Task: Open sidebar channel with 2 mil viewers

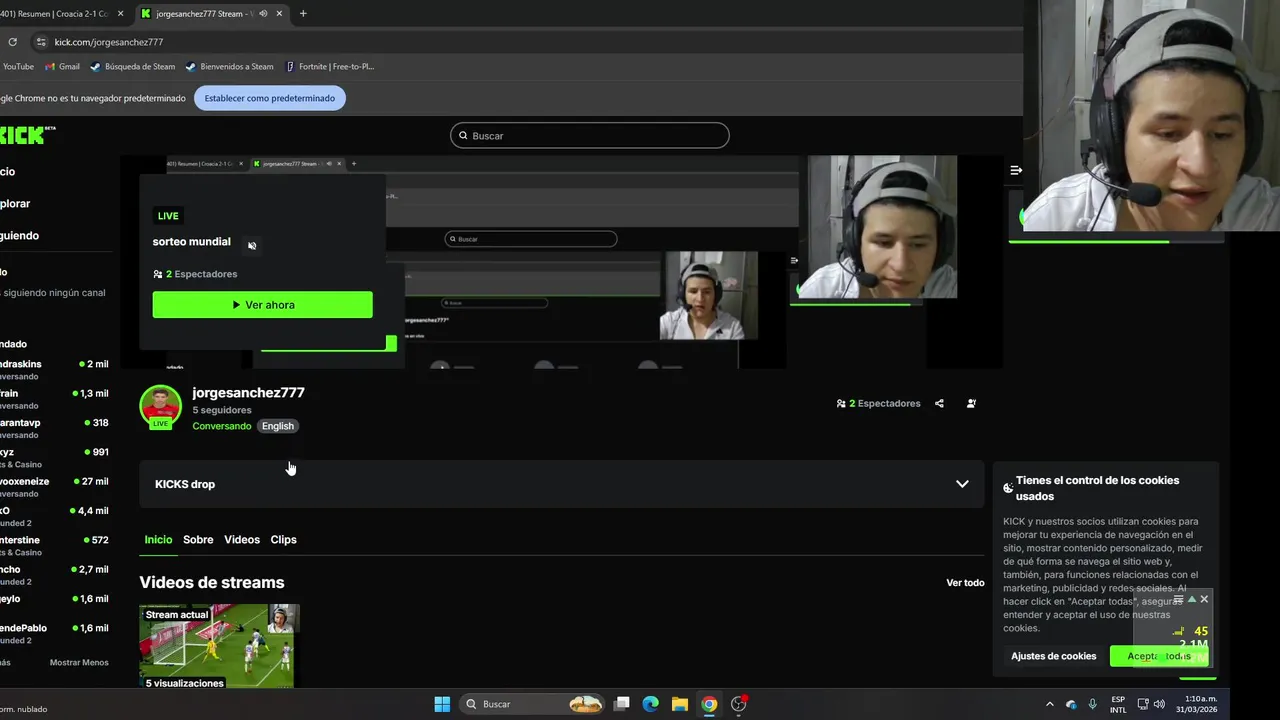Action: [54, 370]
